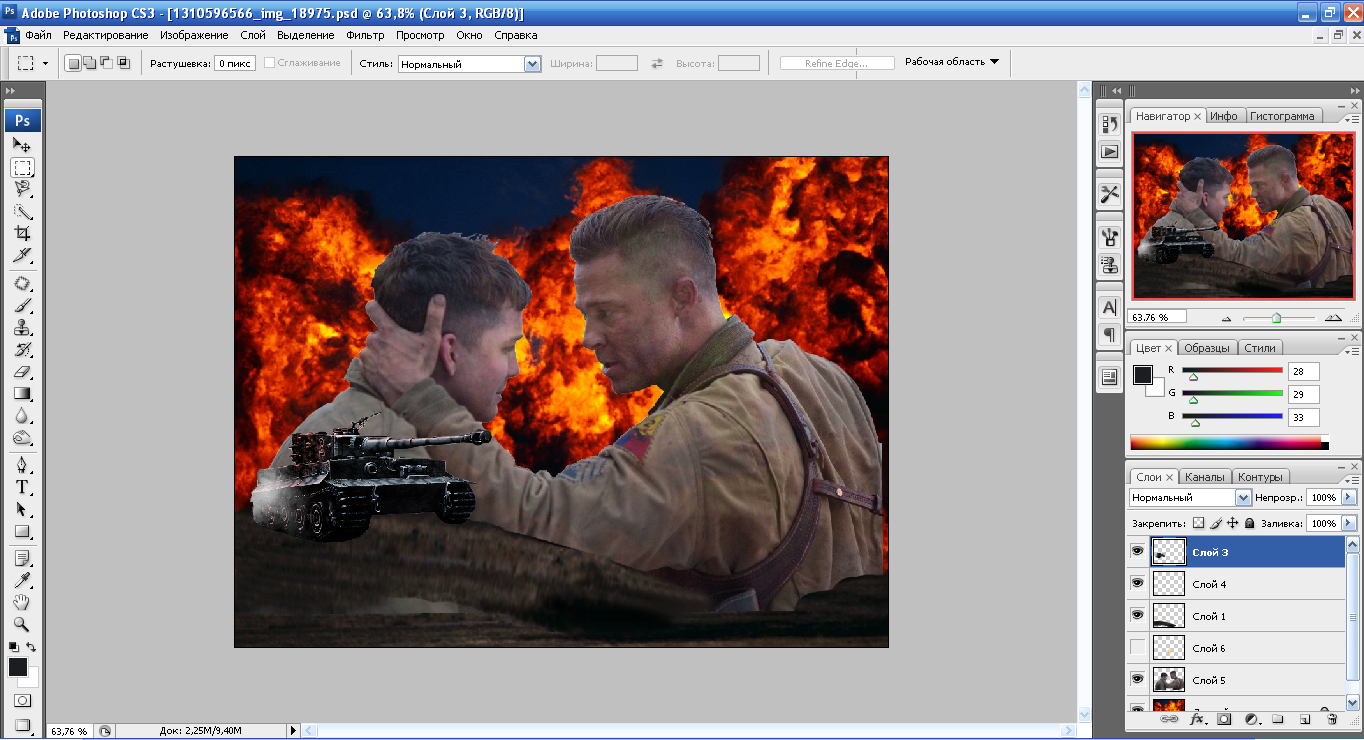The image size is (1364, 740).
Task: Select the Path Selection tool
Action: coord(22,510)
